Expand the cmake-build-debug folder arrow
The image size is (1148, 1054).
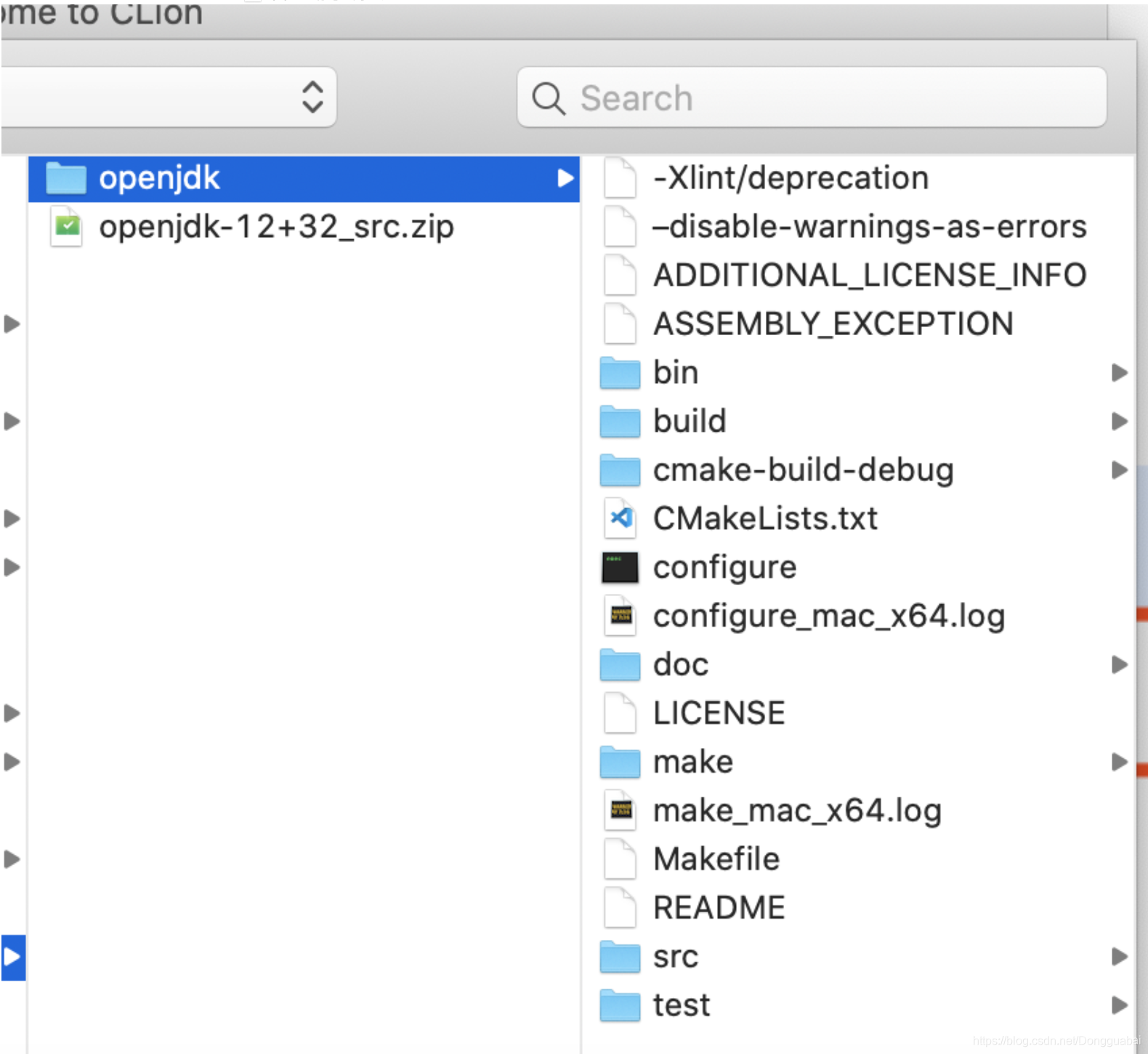pyautogui.click(x=1120, y=470)
